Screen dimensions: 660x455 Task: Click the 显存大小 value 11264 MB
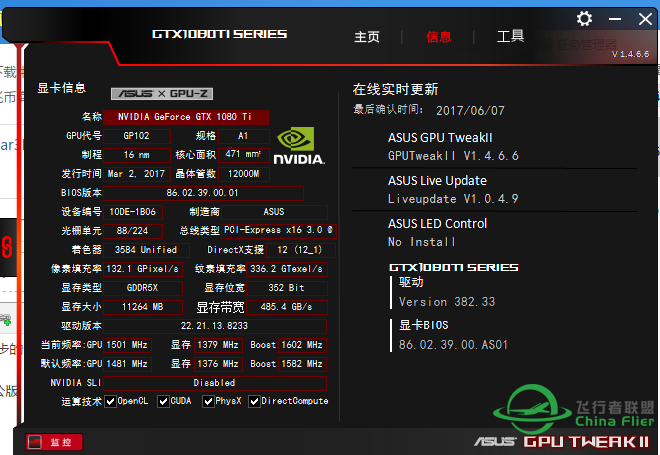point(143,307)
